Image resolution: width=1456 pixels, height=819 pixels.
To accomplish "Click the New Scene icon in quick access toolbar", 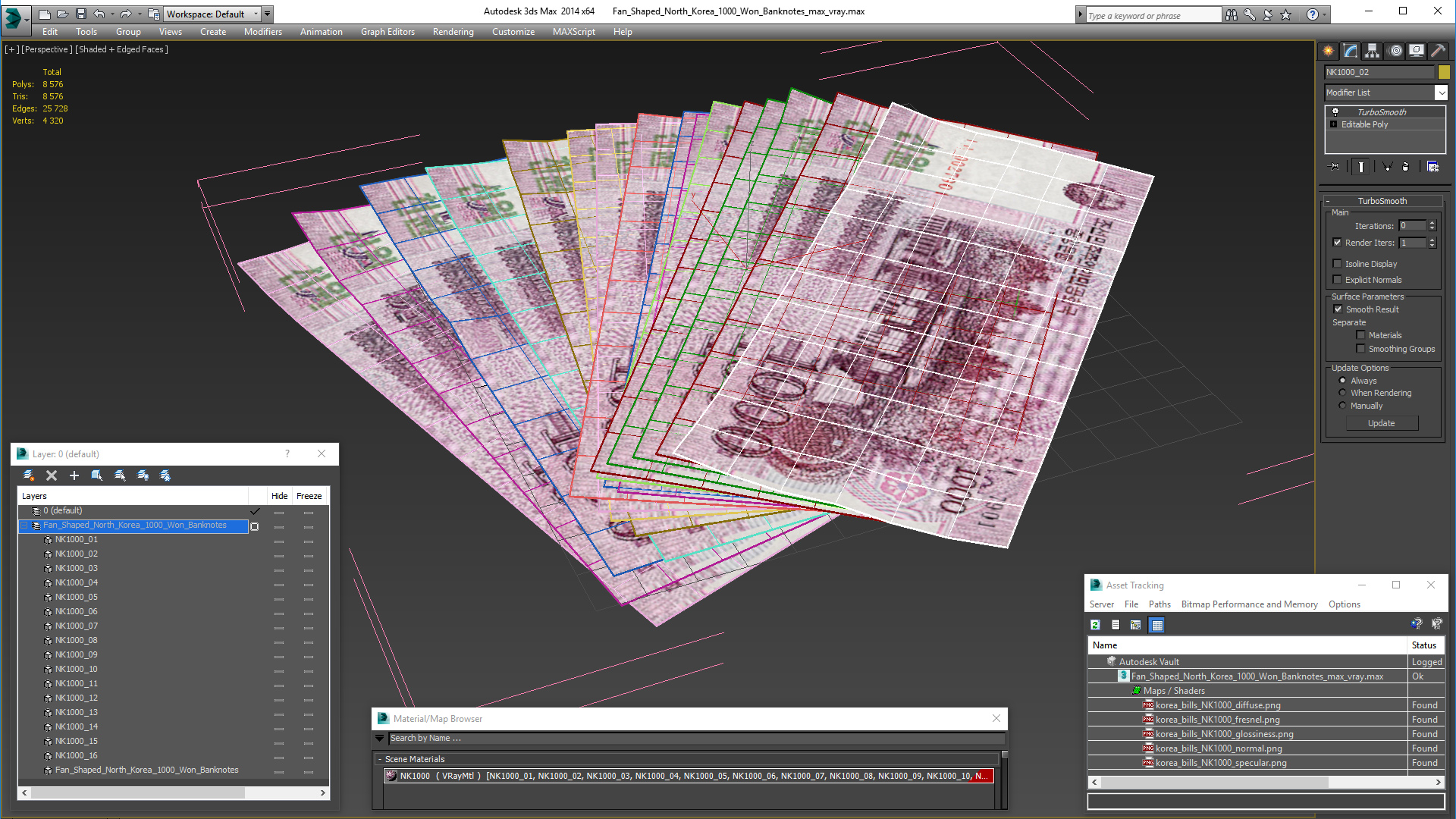I will 45,14.
